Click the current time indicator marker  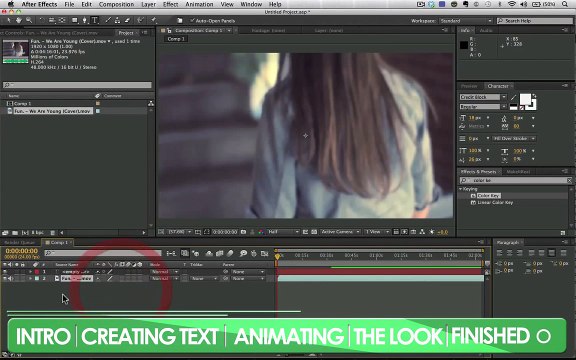(x=278, y=256)
